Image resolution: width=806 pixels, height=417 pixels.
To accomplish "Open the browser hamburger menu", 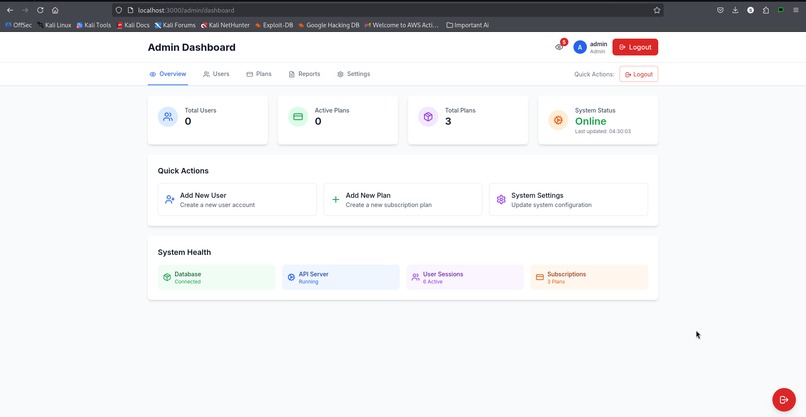I will click(796, 10).
